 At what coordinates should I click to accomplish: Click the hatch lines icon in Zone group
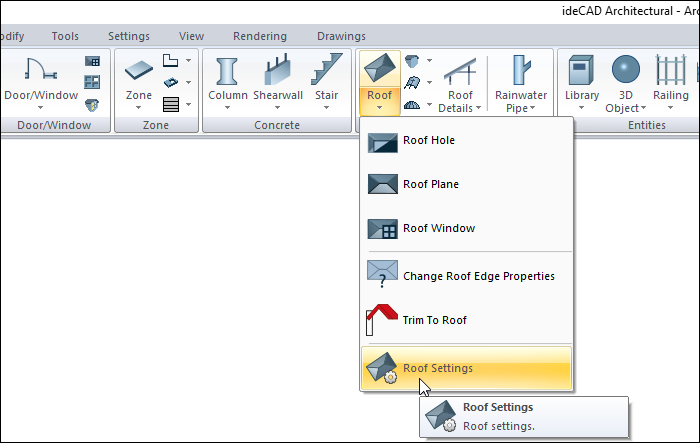point(171,104)
